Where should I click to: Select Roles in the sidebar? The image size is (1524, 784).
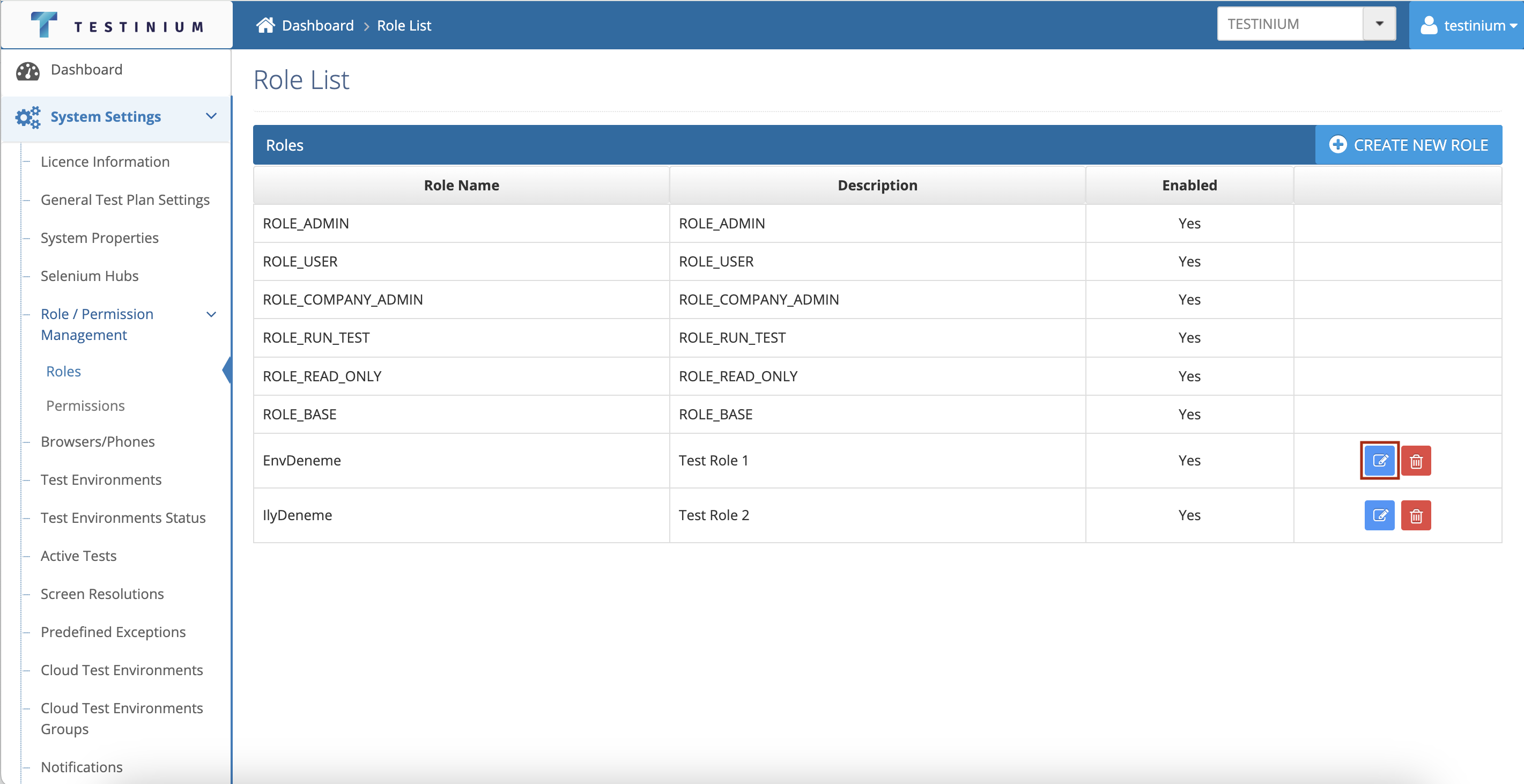(63, 371)
